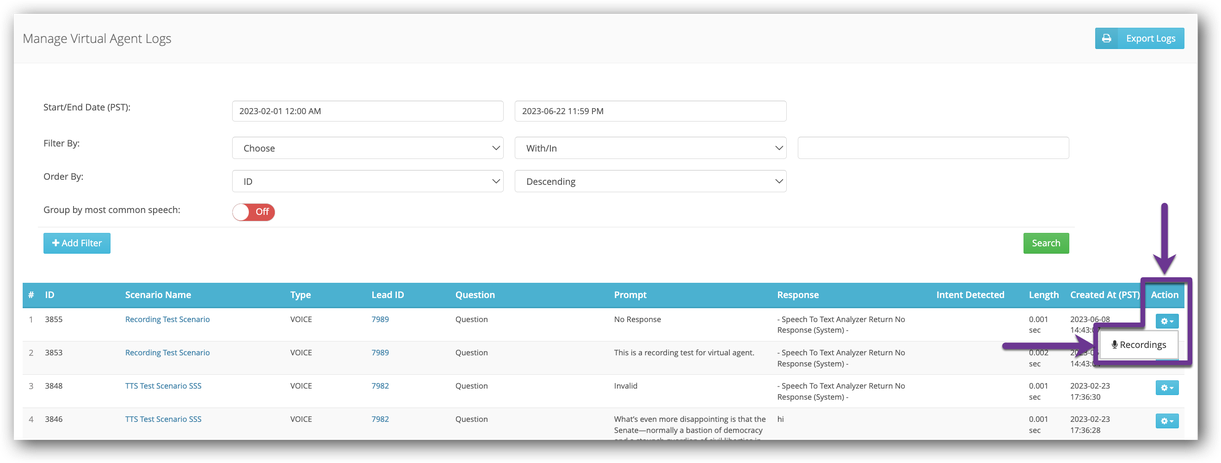Click the 'hi' response cell
This screenshot has height=463, width=1221.
pos(781,419)
